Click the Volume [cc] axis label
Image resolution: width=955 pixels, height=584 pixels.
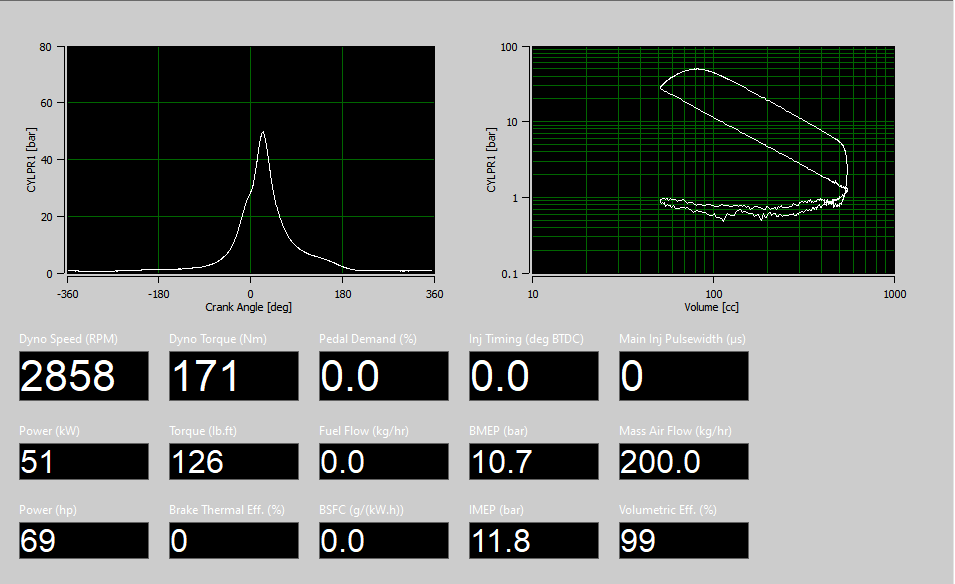(x=713, y=307)
